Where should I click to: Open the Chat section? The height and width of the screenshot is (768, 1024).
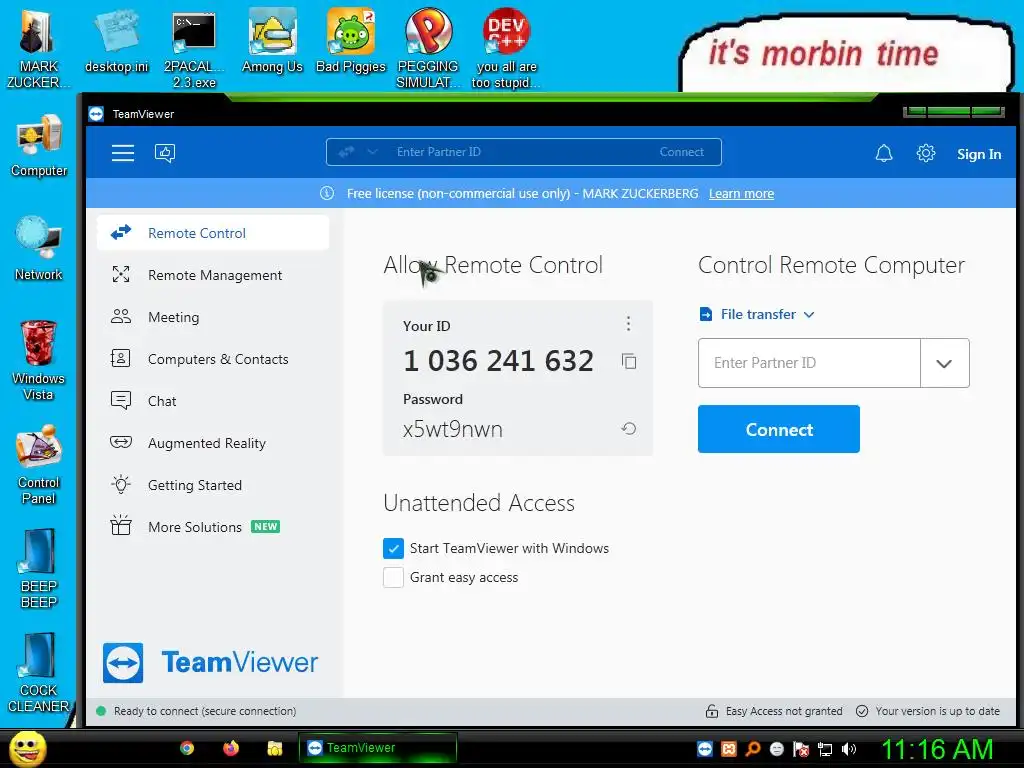coord(213,401)
